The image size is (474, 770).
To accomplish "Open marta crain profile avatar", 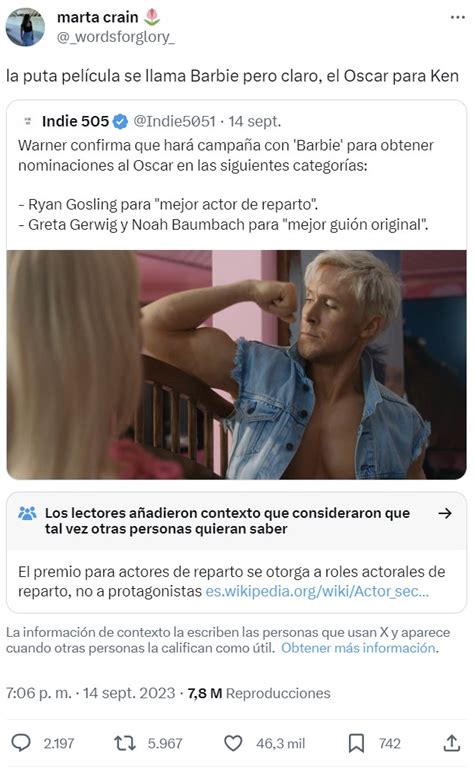I will coord(25,27).
